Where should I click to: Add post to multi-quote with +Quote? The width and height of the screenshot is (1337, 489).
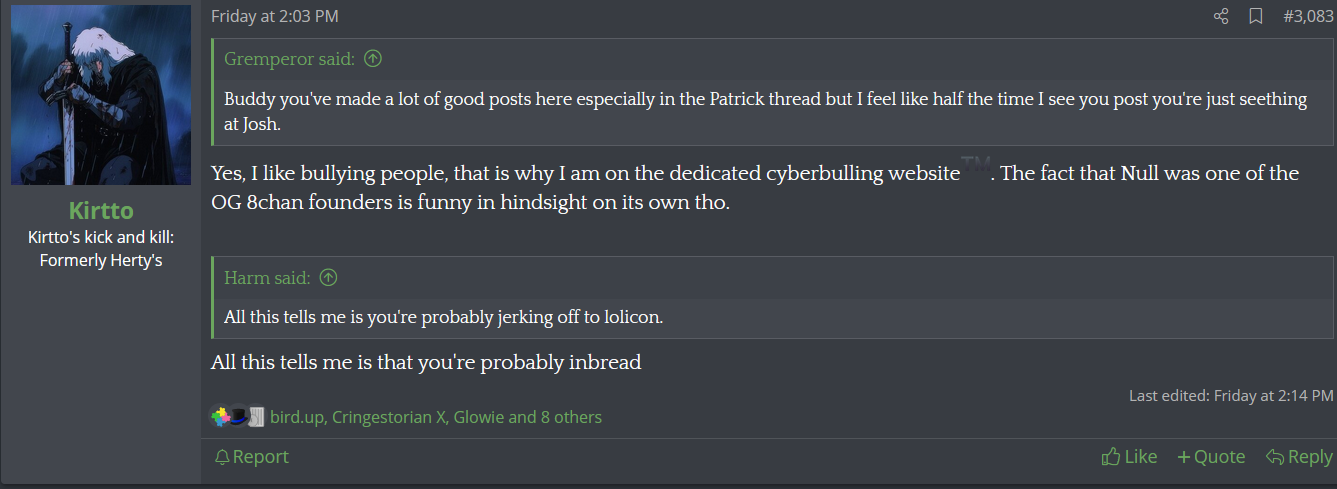[1211, 457]
